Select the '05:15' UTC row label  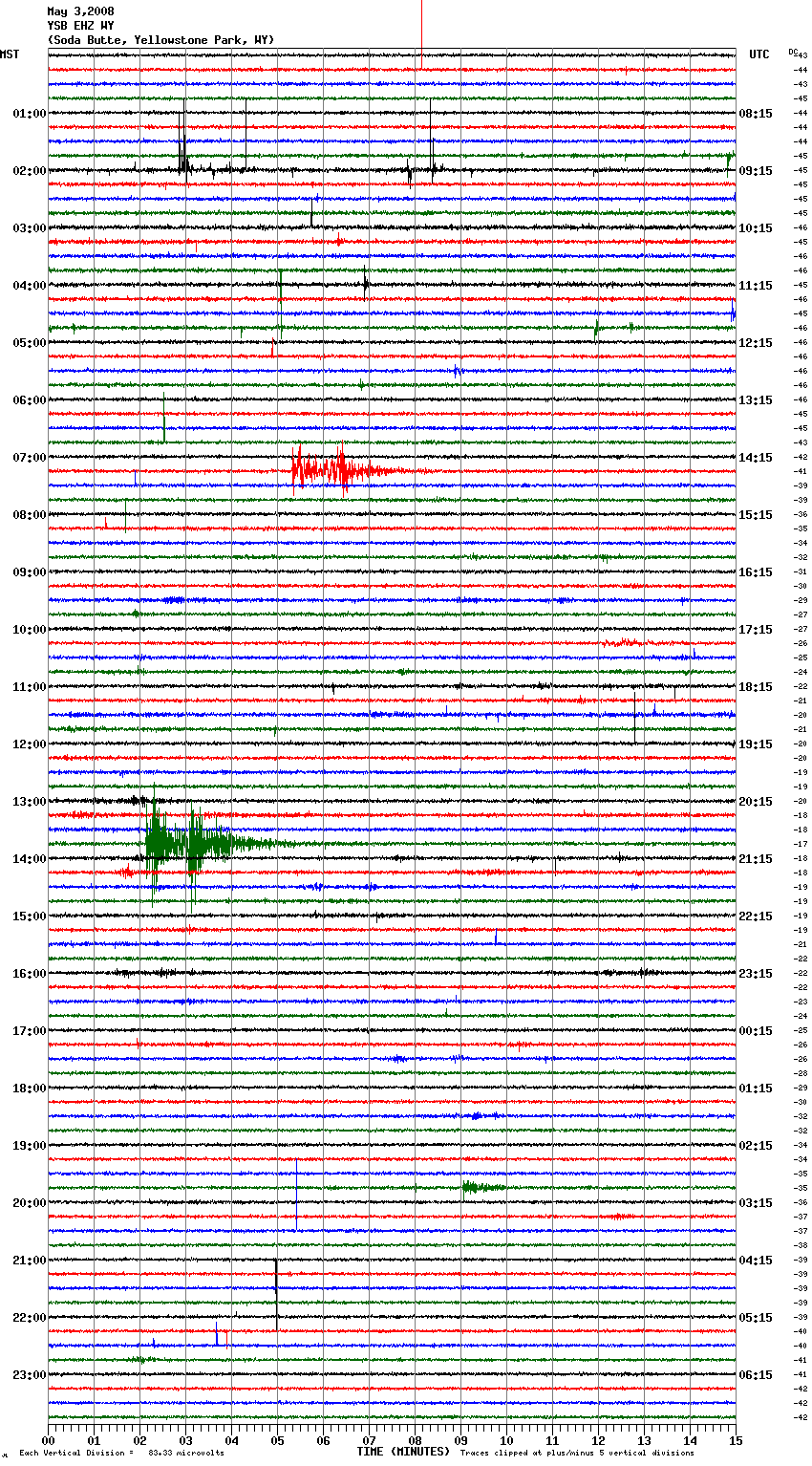tap(756, 1318)
